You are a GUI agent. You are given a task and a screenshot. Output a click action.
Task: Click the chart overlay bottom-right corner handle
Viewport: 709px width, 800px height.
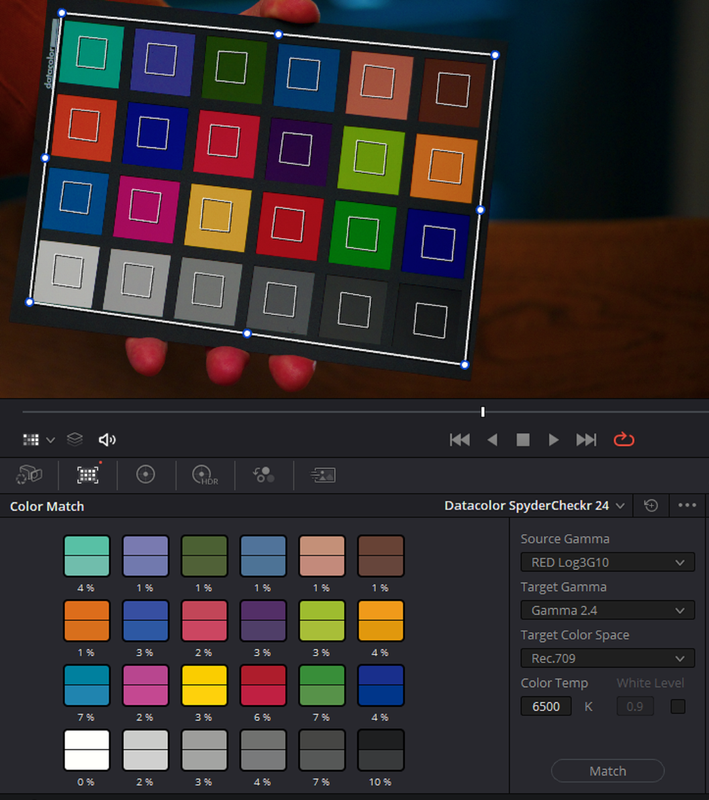(x=464, y=365)
